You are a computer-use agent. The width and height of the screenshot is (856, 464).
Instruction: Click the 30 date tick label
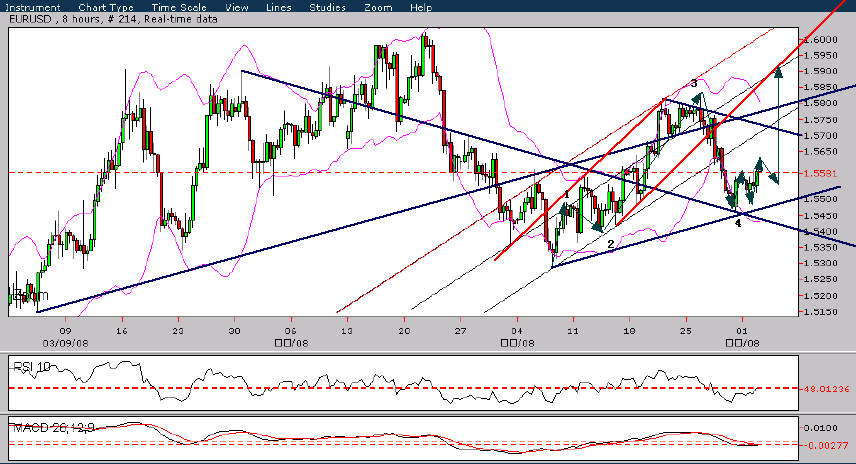235,331
